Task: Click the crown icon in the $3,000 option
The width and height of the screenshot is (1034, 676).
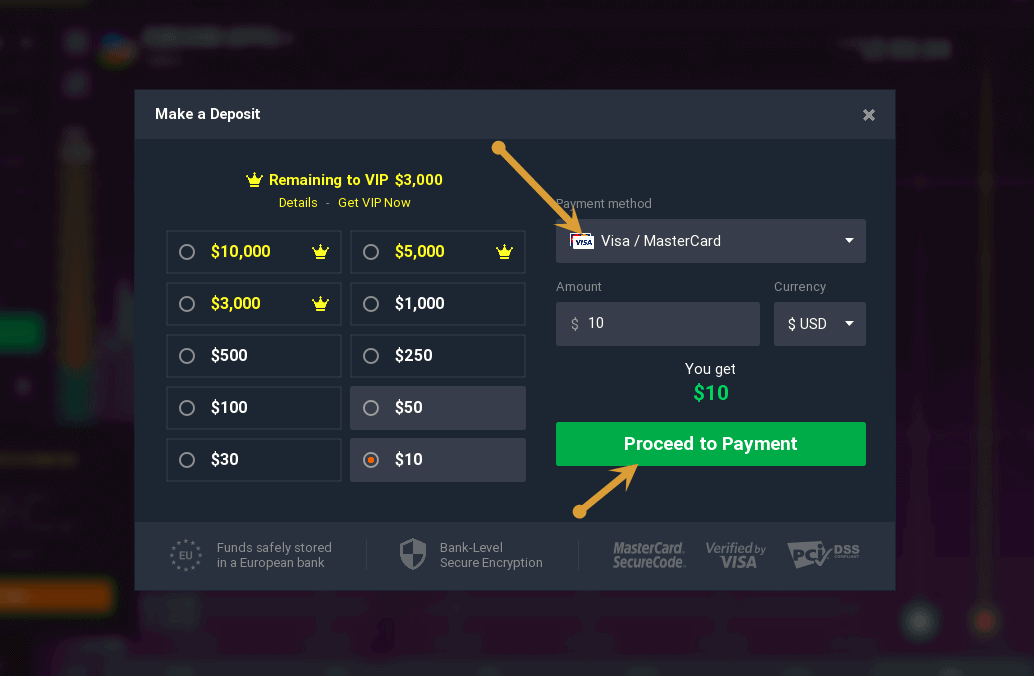Action: pos(320,303)
